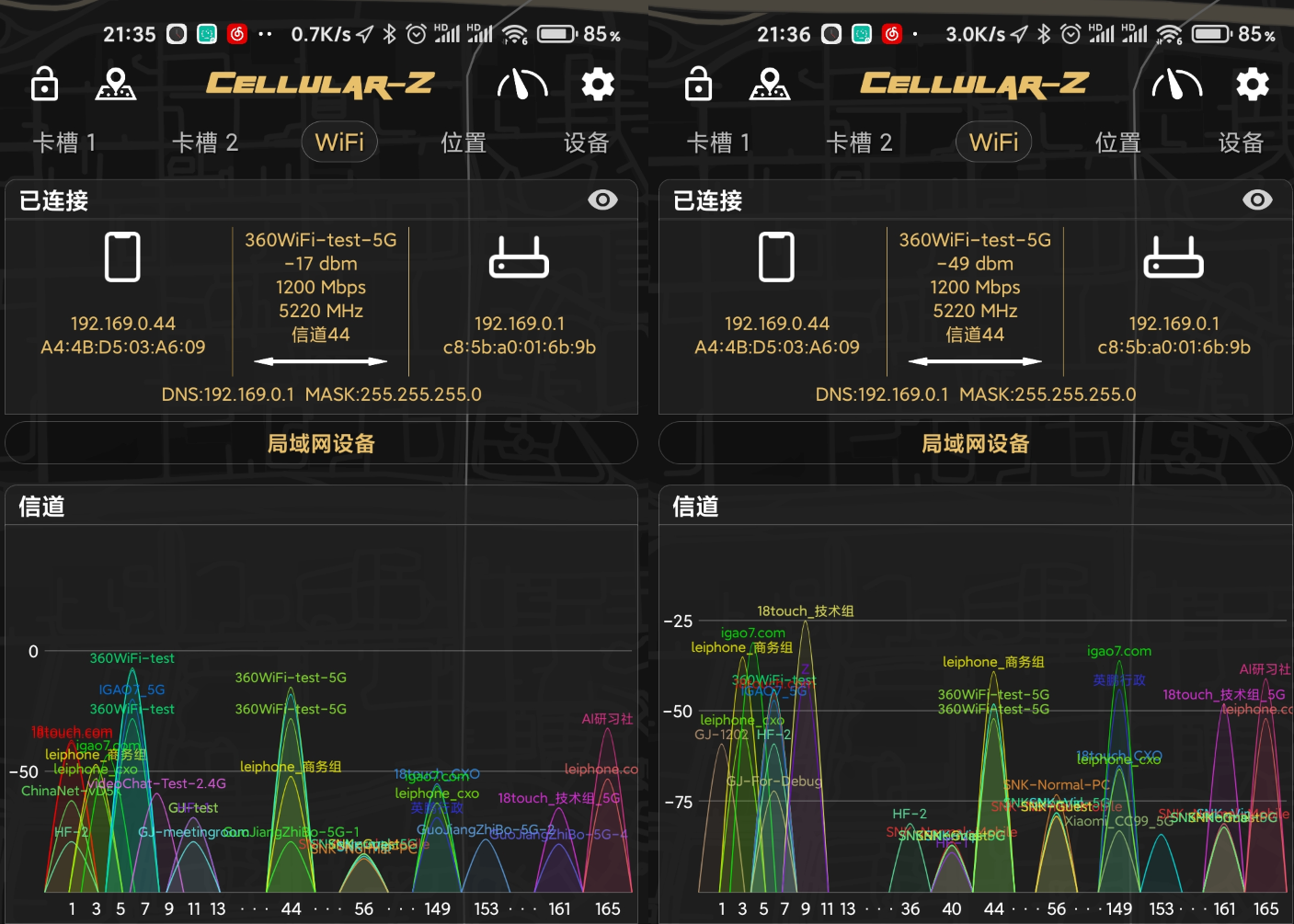Tap the VideoChat-Test-2.4G label in left chart
Viewport: 1294px width, 924px height.
click(157, 783)
